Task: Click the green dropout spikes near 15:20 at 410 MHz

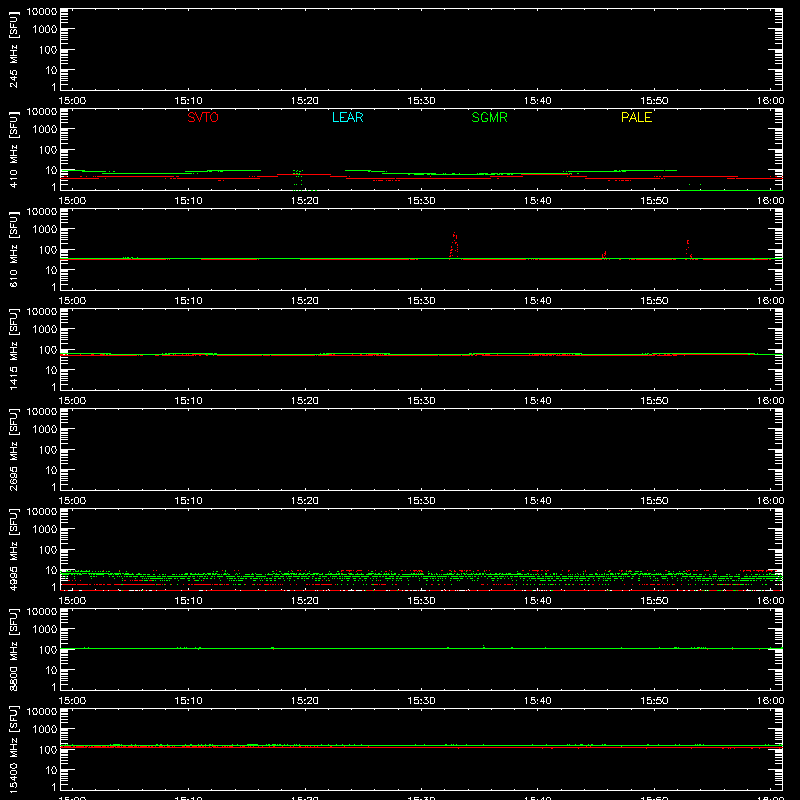Action: (298, 180)
